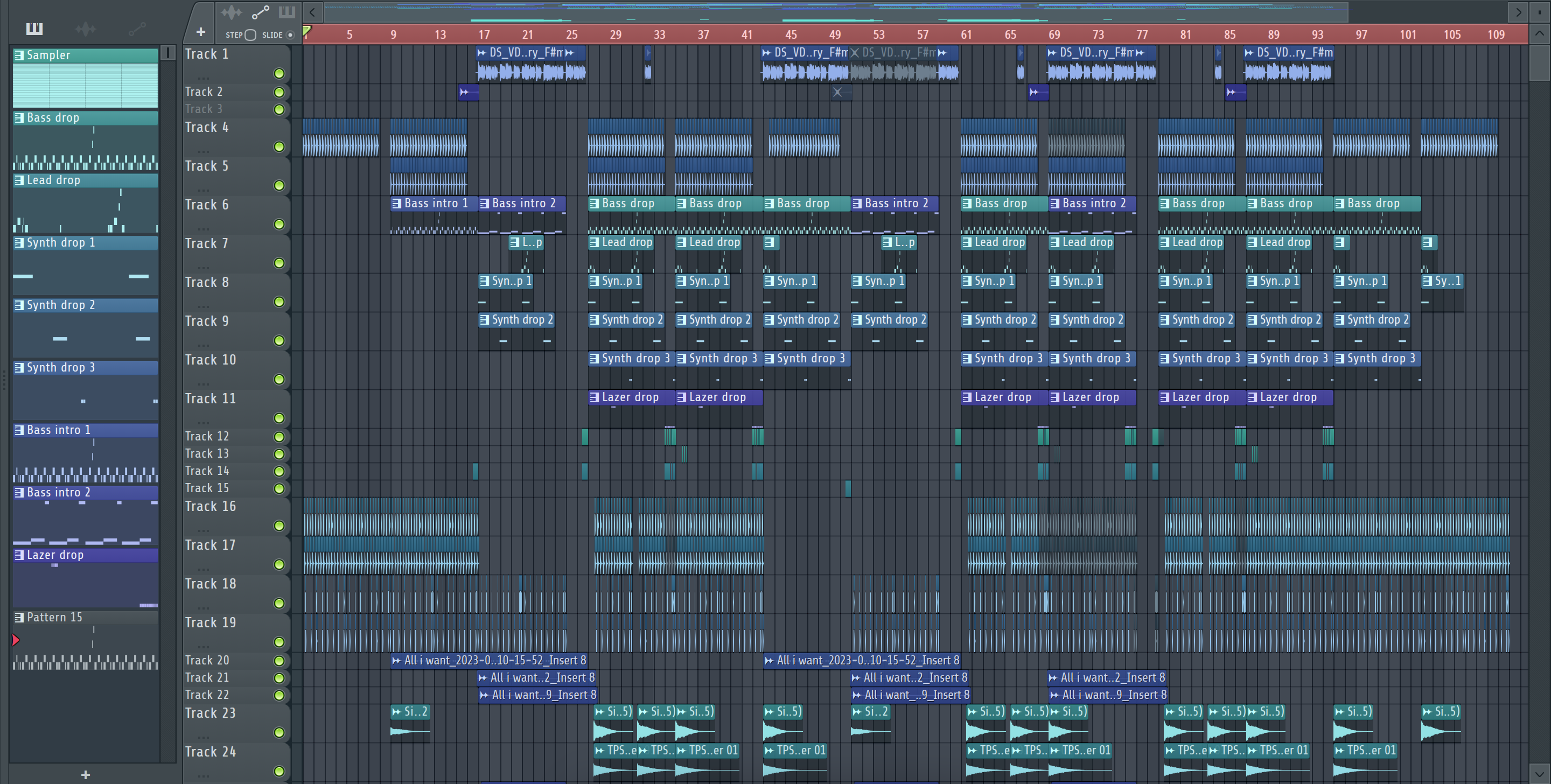
Task: Show patterns tab with piano icon
Action: click(34, 29)
